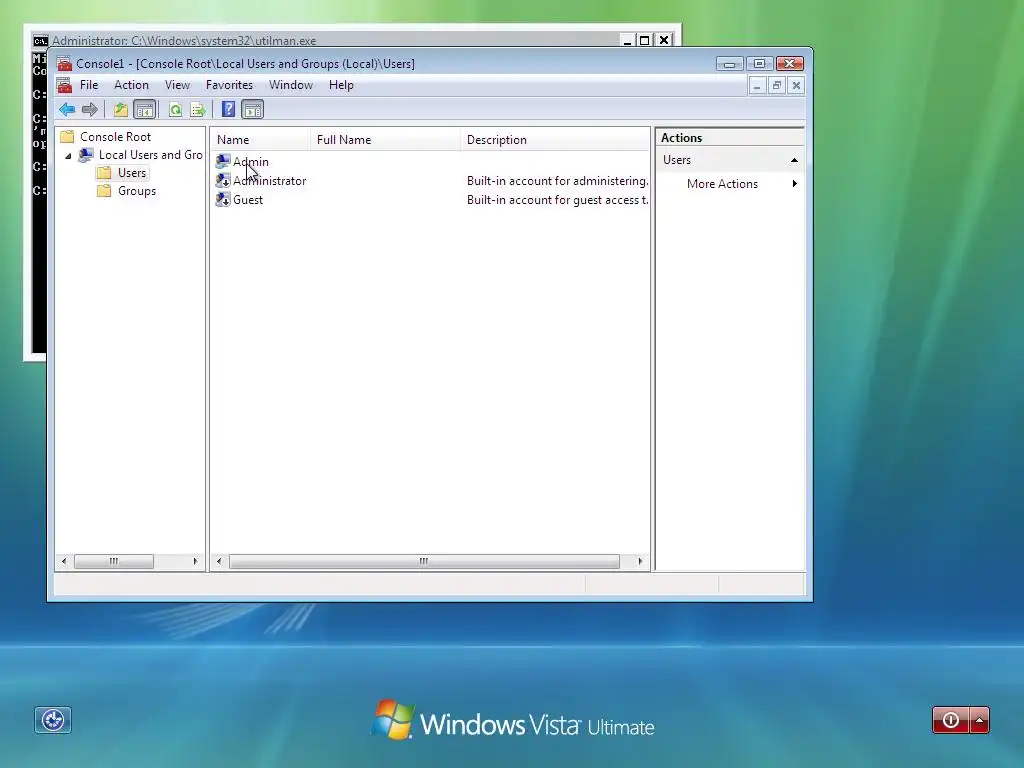
Task: Sort the list by the Description column header
Action: click(x=555, y=140)
